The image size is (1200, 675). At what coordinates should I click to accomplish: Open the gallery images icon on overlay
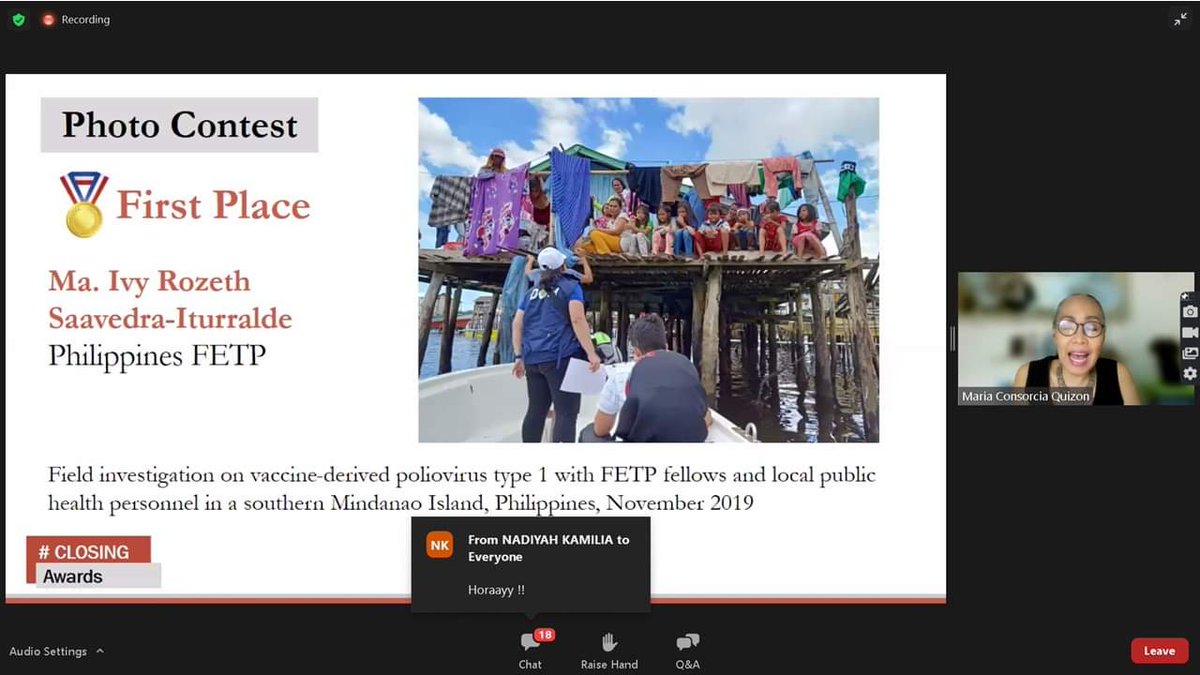click(x=1189, y=353)
